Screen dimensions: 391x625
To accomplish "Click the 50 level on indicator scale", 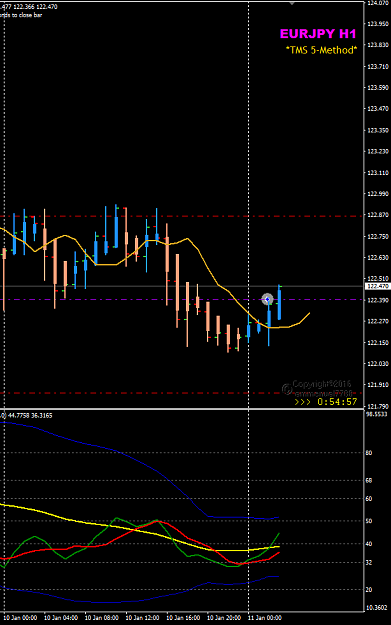I will coord(369,521).
